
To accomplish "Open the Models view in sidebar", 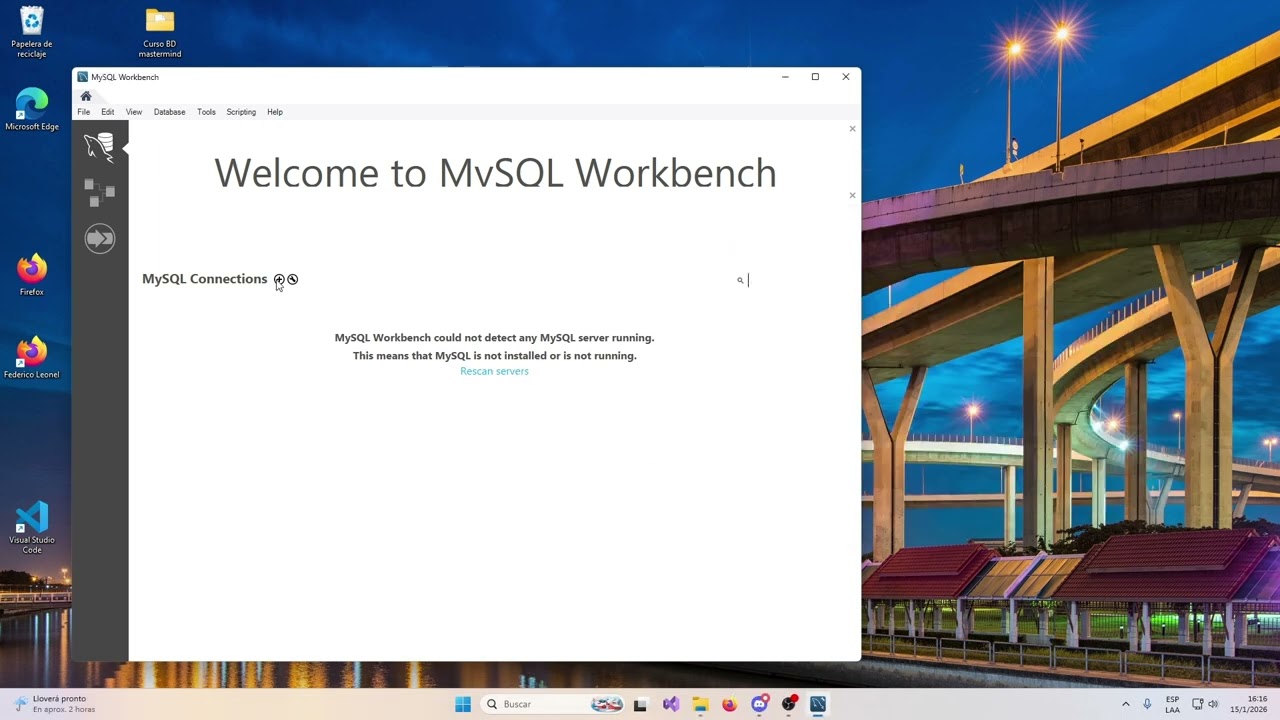I will pos(99,193).
